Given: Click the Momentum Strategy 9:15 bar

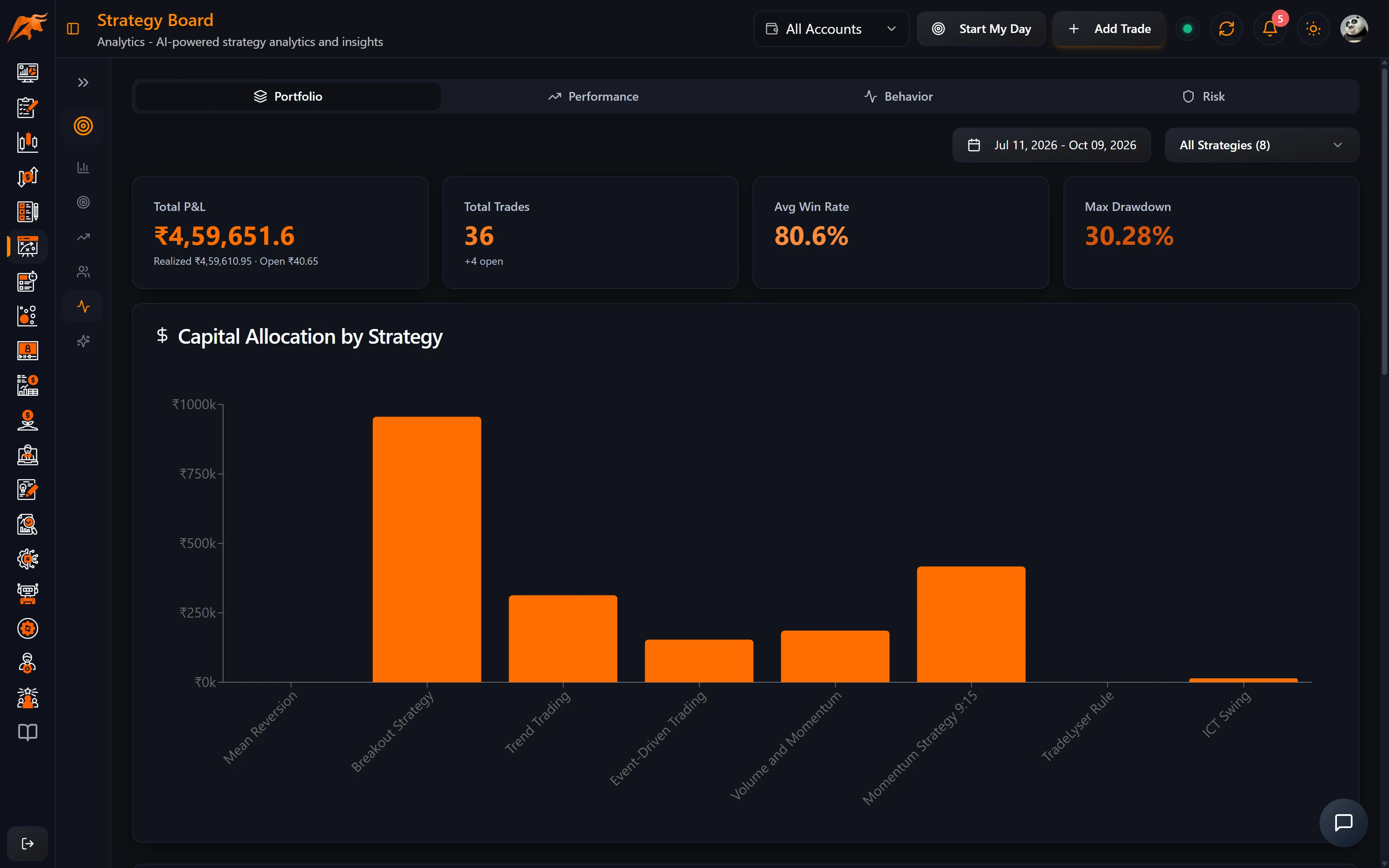Looking at the screenshot, I should tap(971, 625).
